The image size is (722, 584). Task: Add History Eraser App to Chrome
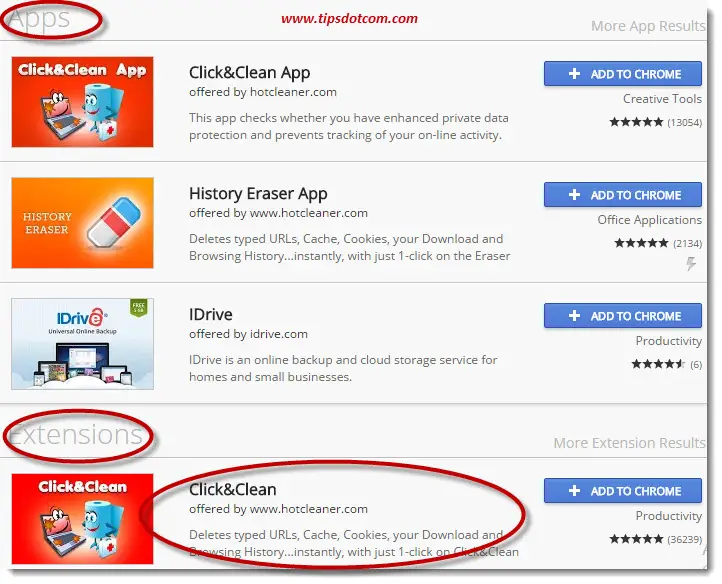(x=623, y=195)
